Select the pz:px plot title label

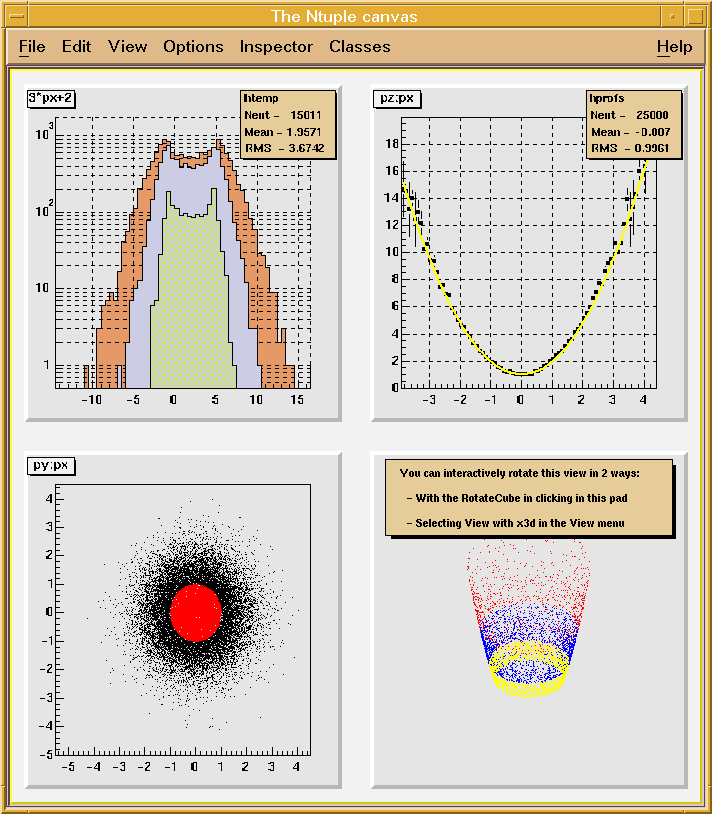coord(398,98)
